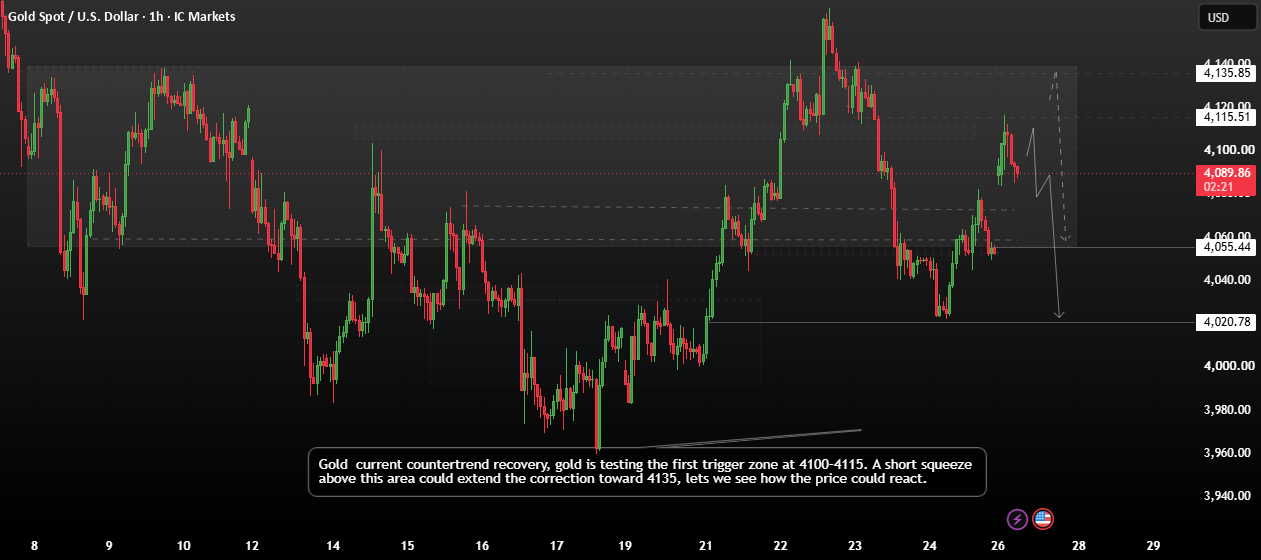1261x560 pixels.
Task: Open the US flag economic event icon
Action: [1043, 519]
